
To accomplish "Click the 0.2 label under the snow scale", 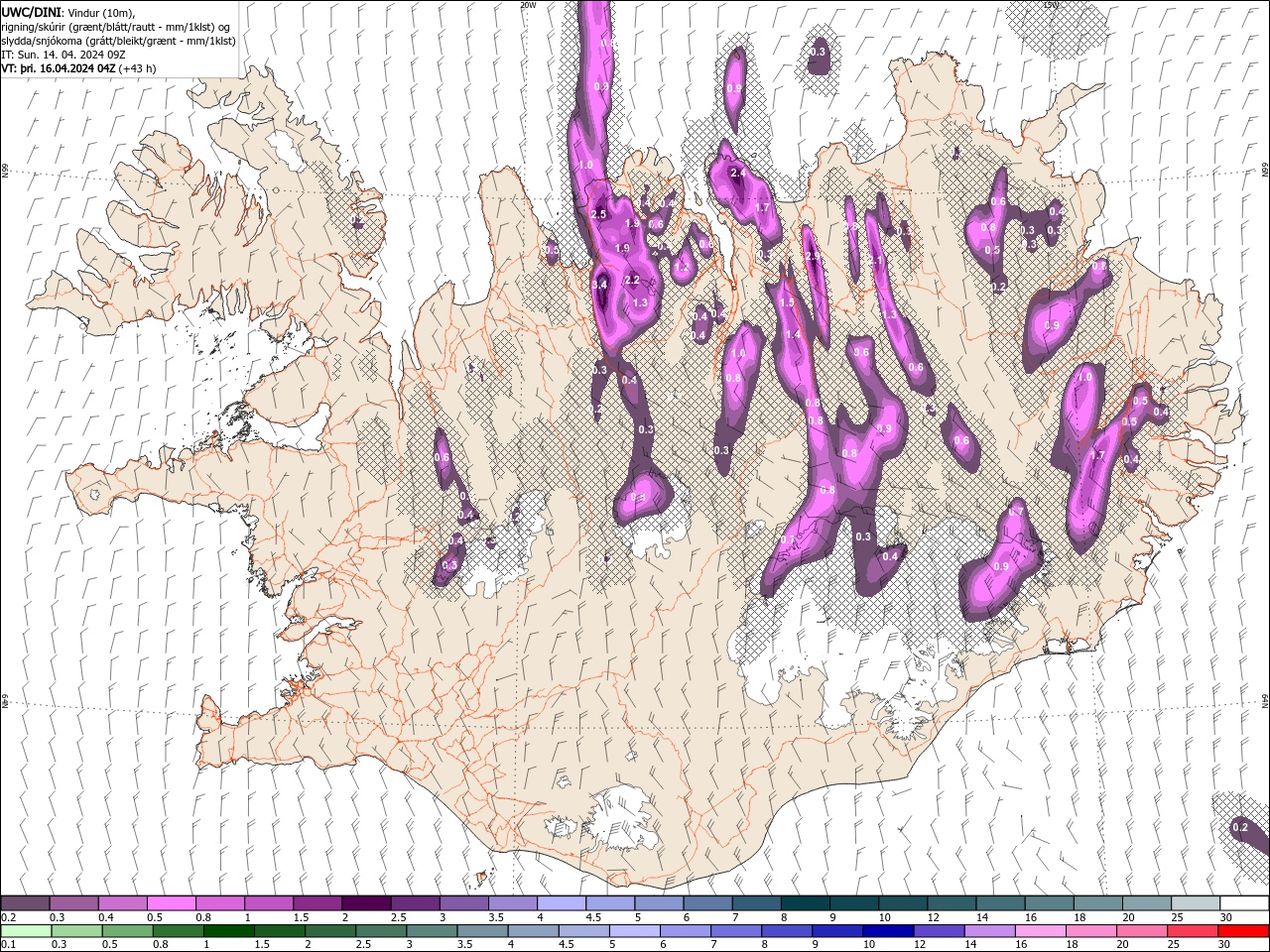I will click(x=8, y=917).
